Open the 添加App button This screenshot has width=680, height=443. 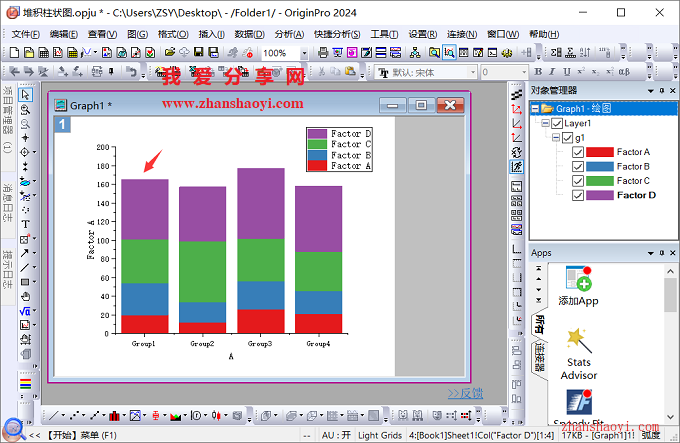click(x=578, y=286)
